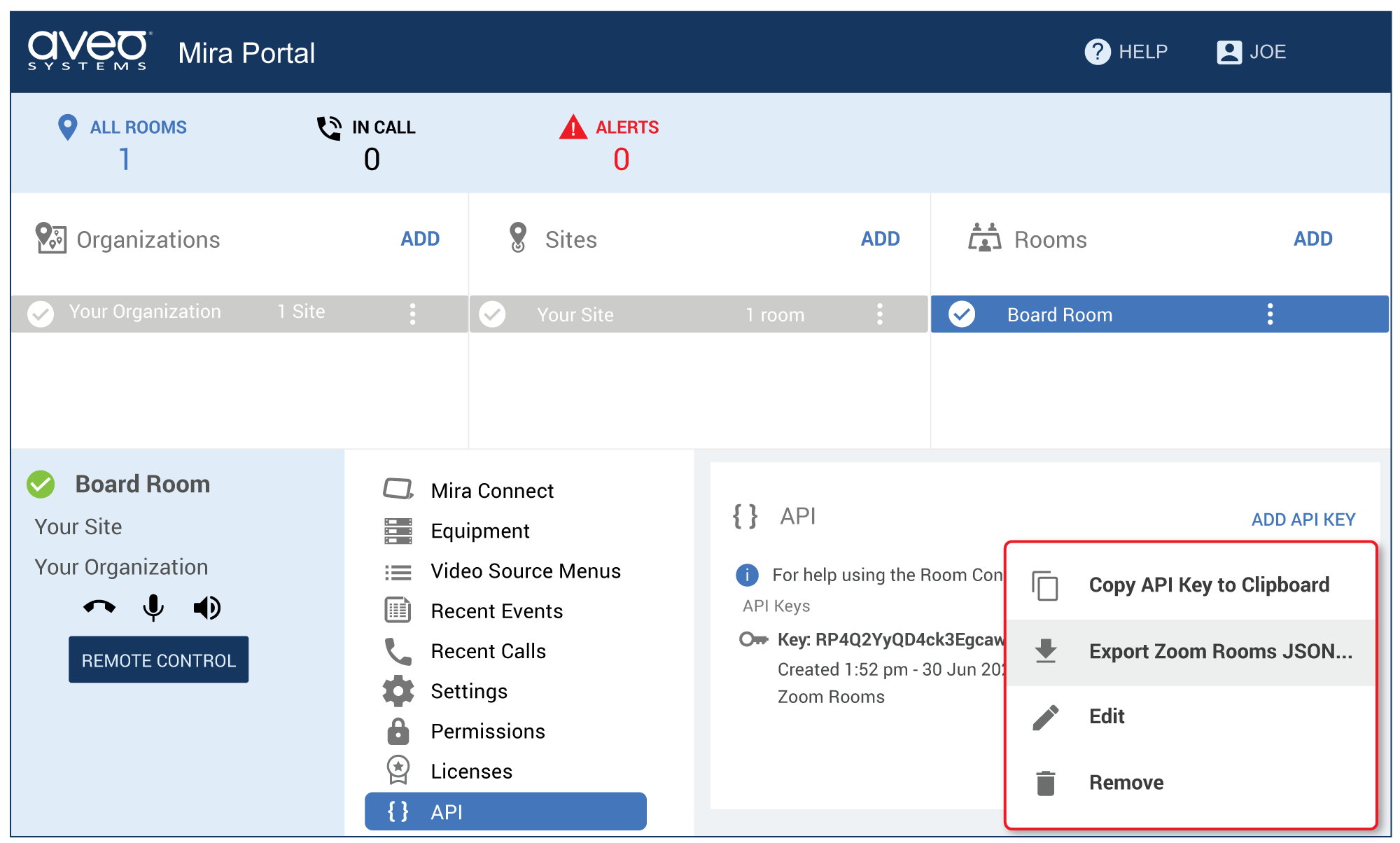Toggle the Your Organization checkmark

41,314
